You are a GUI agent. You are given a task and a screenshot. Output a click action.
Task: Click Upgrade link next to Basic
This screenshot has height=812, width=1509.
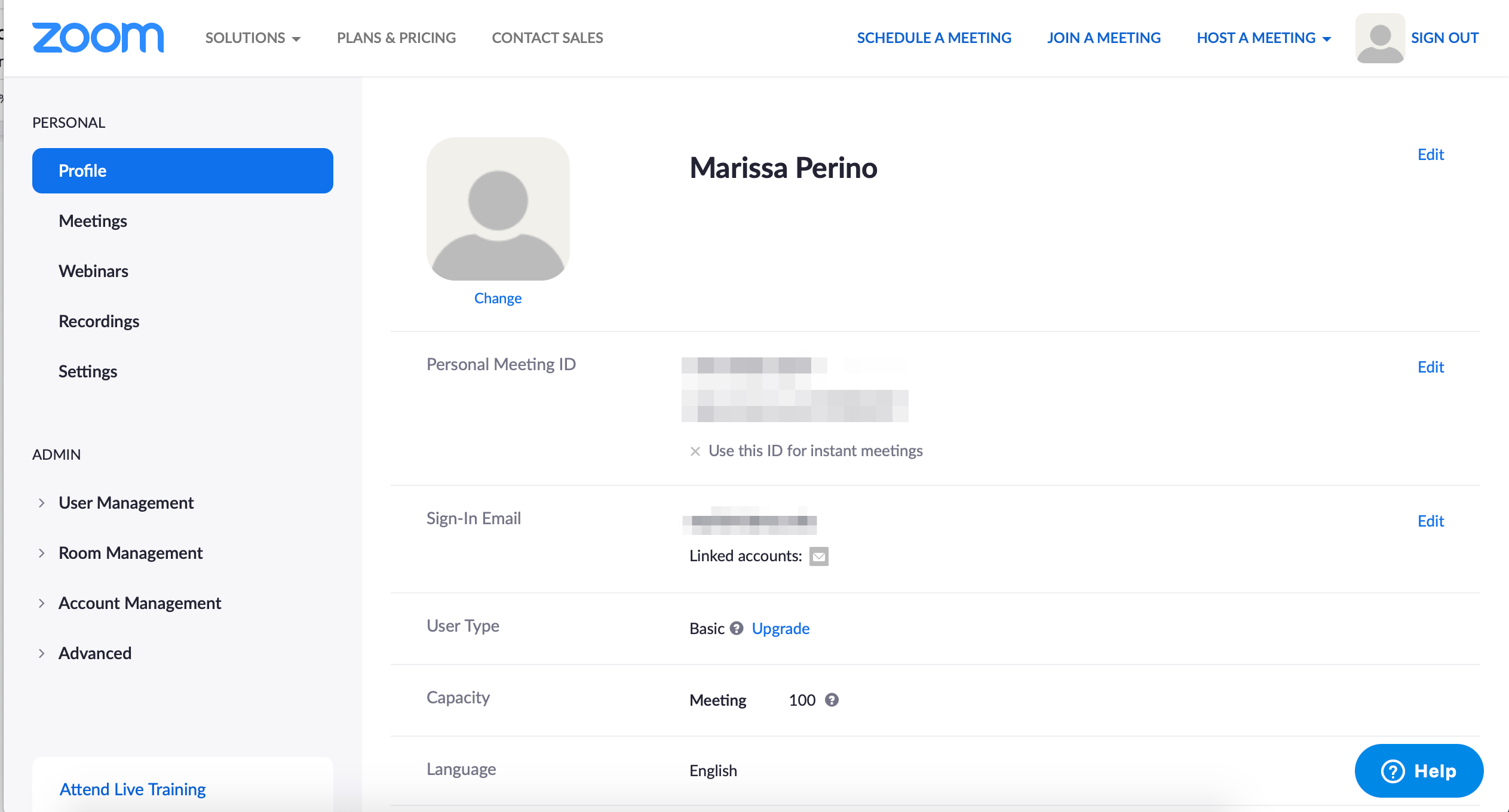pos(780,628)
